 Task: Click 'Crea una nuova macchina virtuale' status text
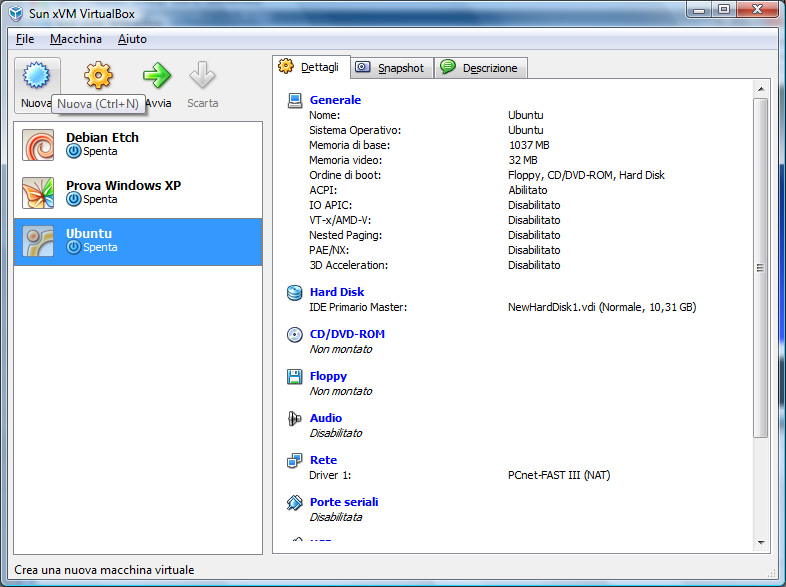tap(104, 570)
